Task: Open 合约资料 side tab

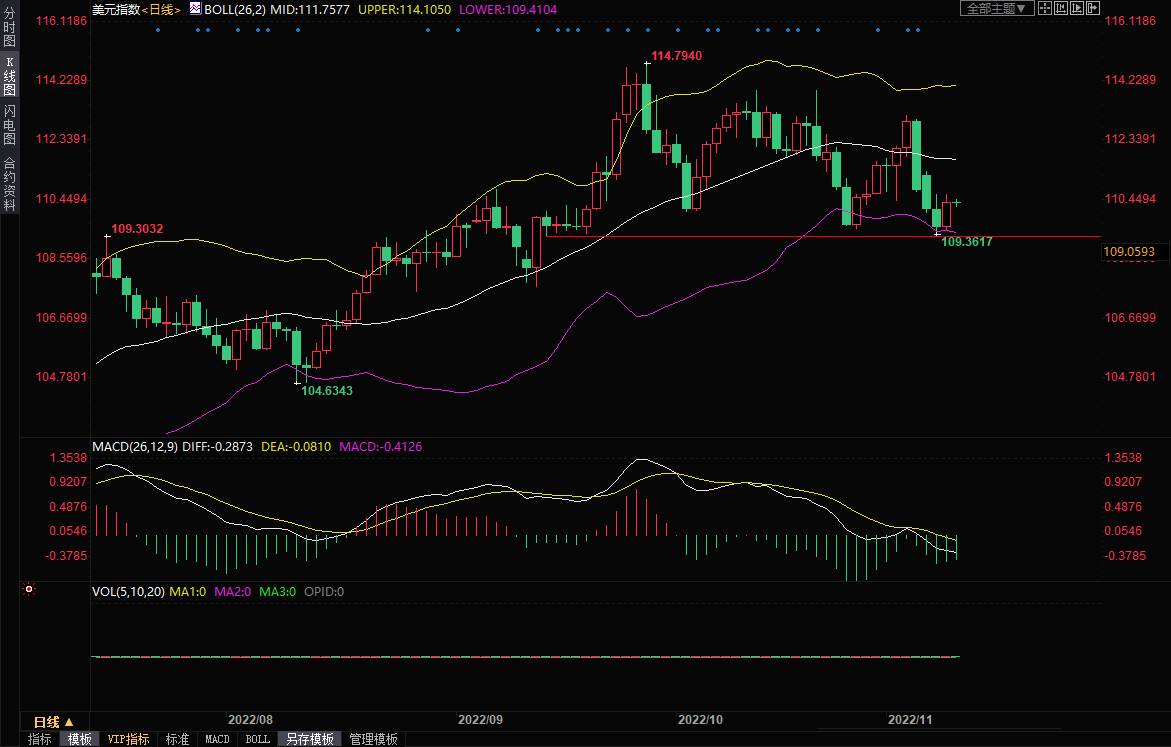Action: pos(9,184)
